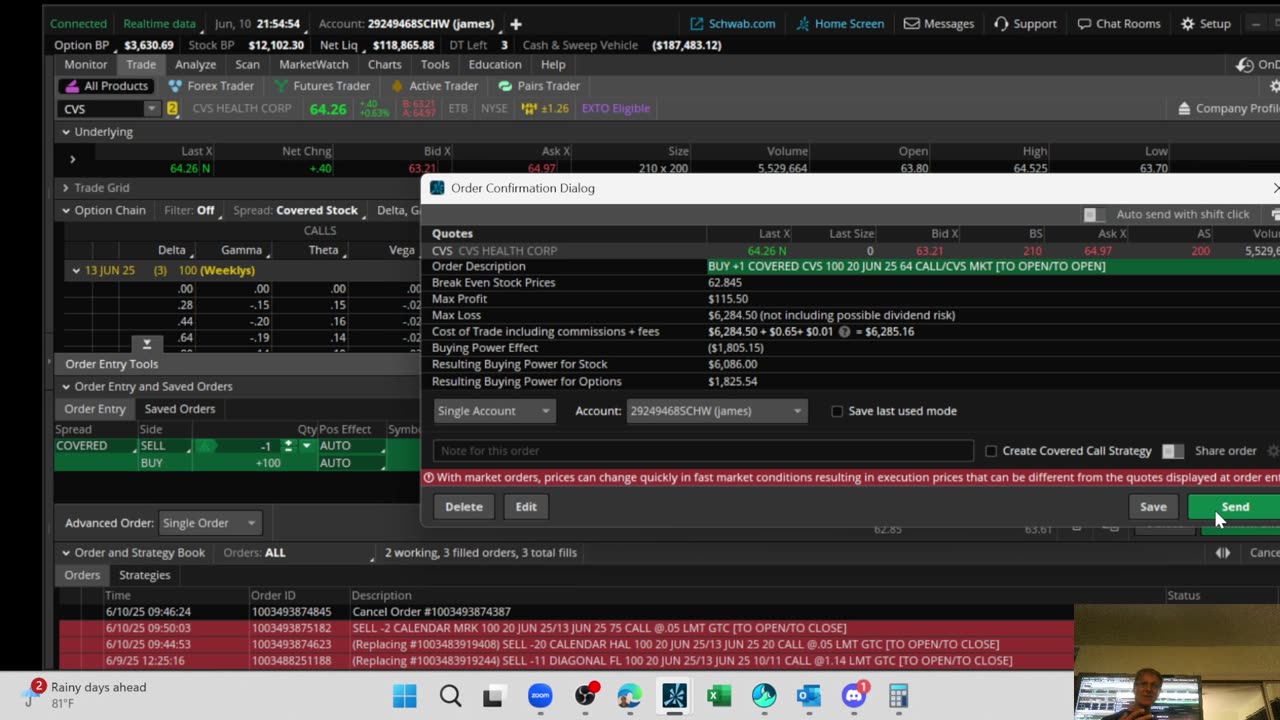Open Futures Trader sub-tab
The height and width of the screenshot is (720, 1280).
coord(322,86)
